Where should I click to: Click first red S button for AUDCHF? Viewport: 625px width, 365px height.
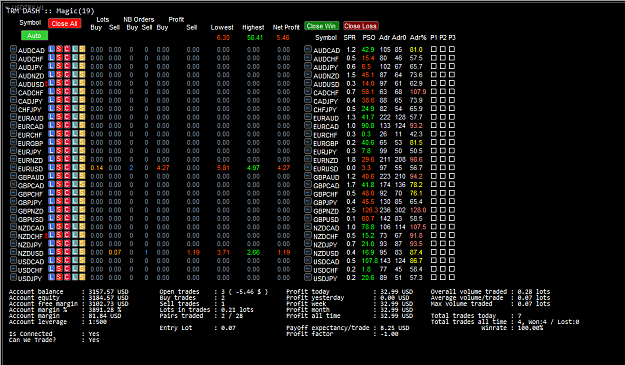click(59, 57)
